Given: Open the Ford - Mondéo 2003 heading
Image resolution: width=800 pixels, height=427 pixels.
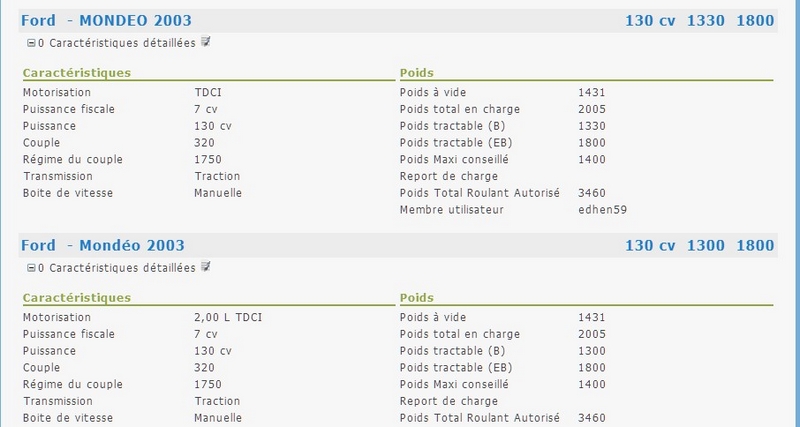Looking at the screenshot, I should point(103,245).
